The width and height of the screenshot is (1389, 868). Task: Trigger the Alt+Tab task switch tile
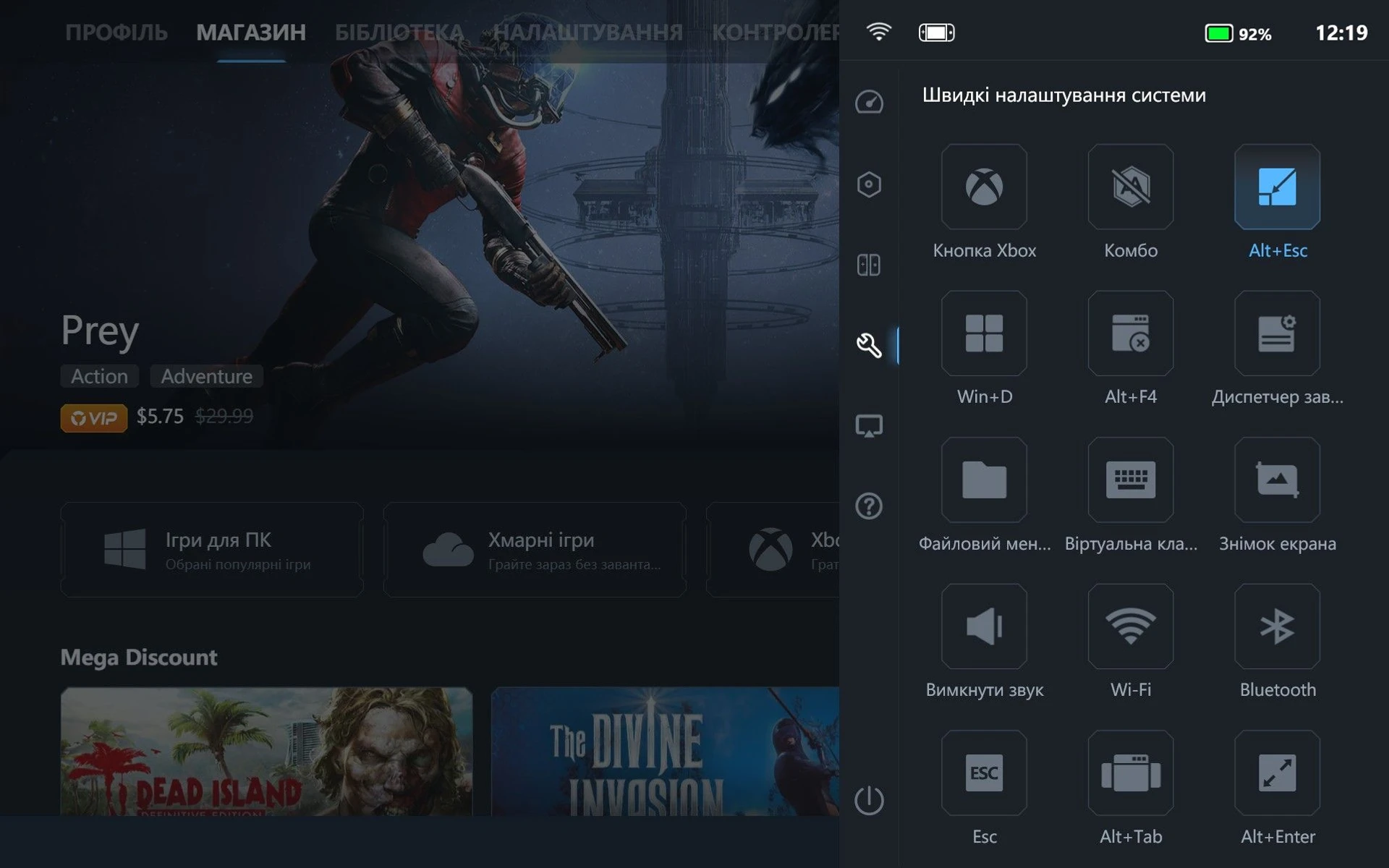(x=1131, y=773)
